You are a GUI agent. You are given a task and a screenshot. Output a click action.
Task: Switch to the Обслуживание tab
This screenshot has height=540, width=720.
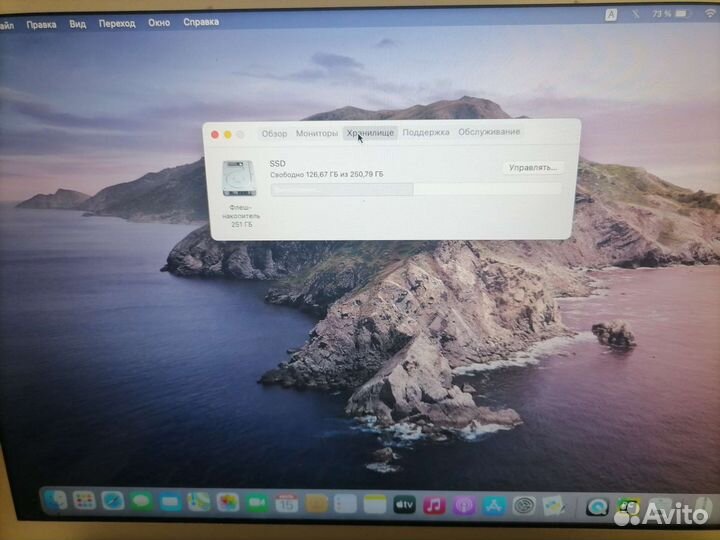point(489,132)
